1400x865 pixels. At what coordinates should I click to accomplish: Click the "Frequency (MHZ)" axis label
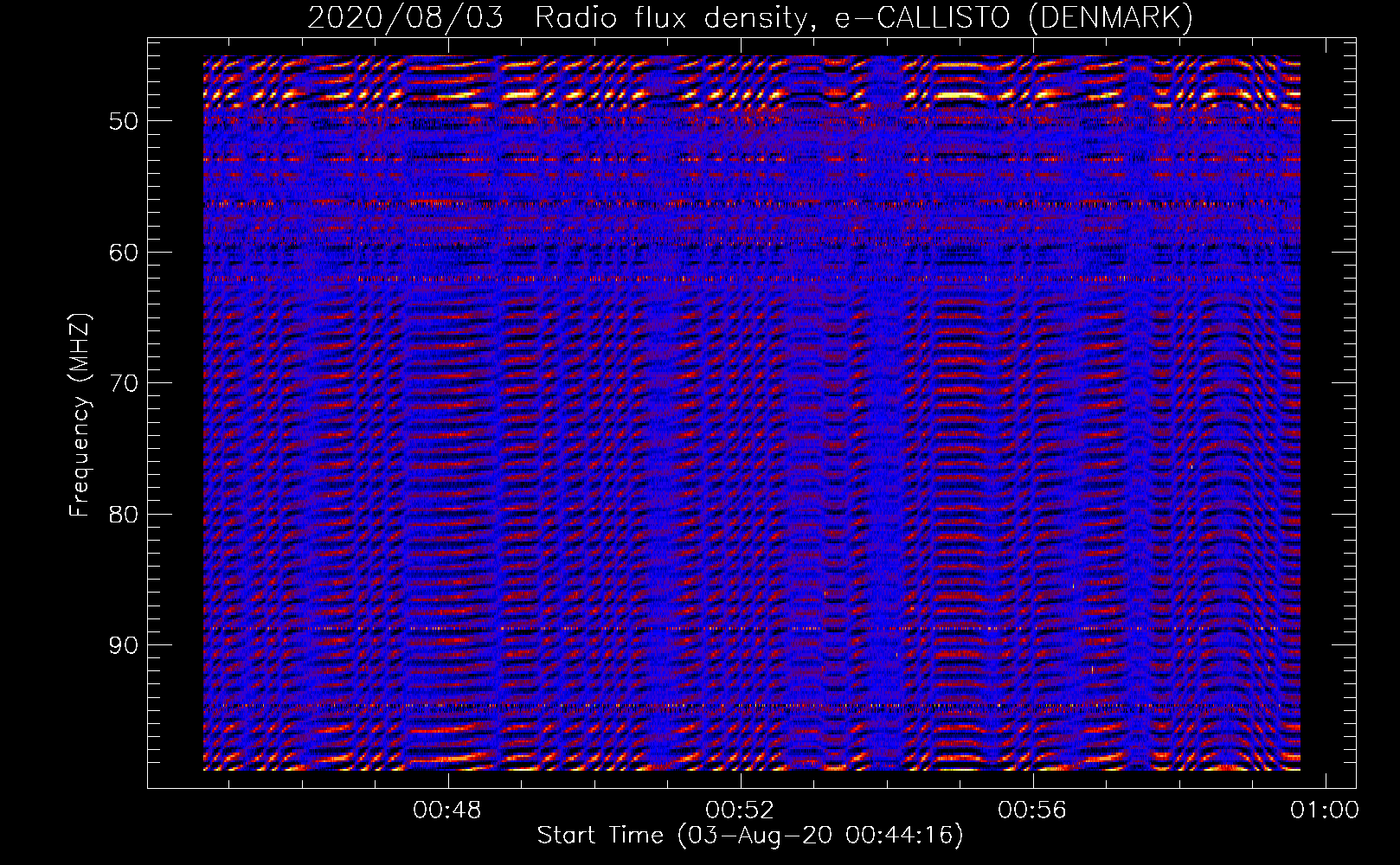coord(80,415)
